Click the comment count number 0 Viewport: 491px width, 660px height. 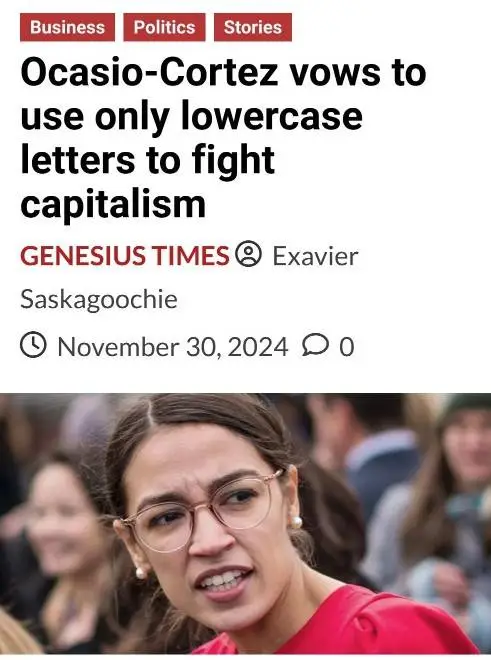347,347
